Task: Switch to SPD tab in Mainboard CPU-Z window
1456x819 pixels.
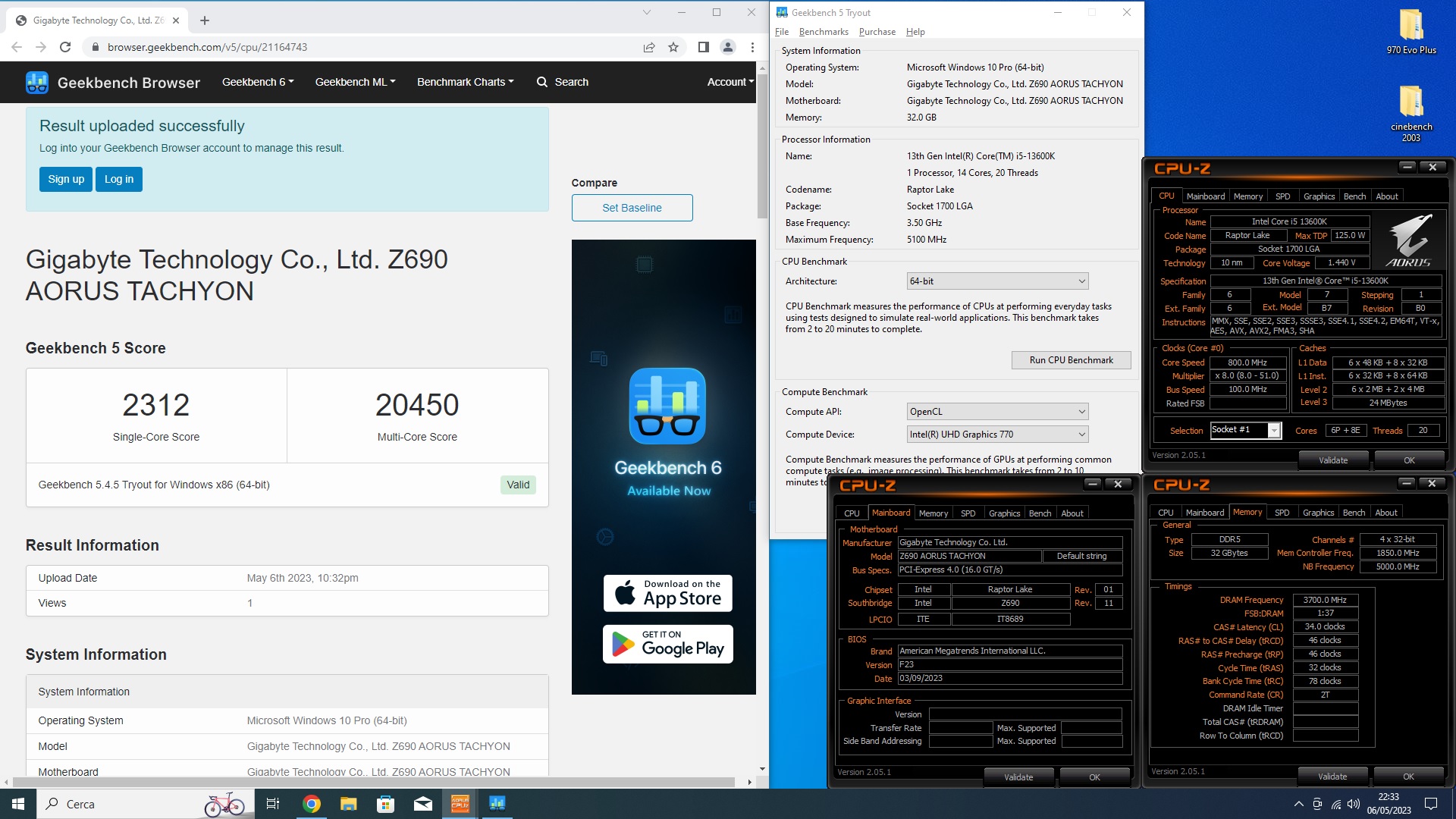Action: [968, 513]
